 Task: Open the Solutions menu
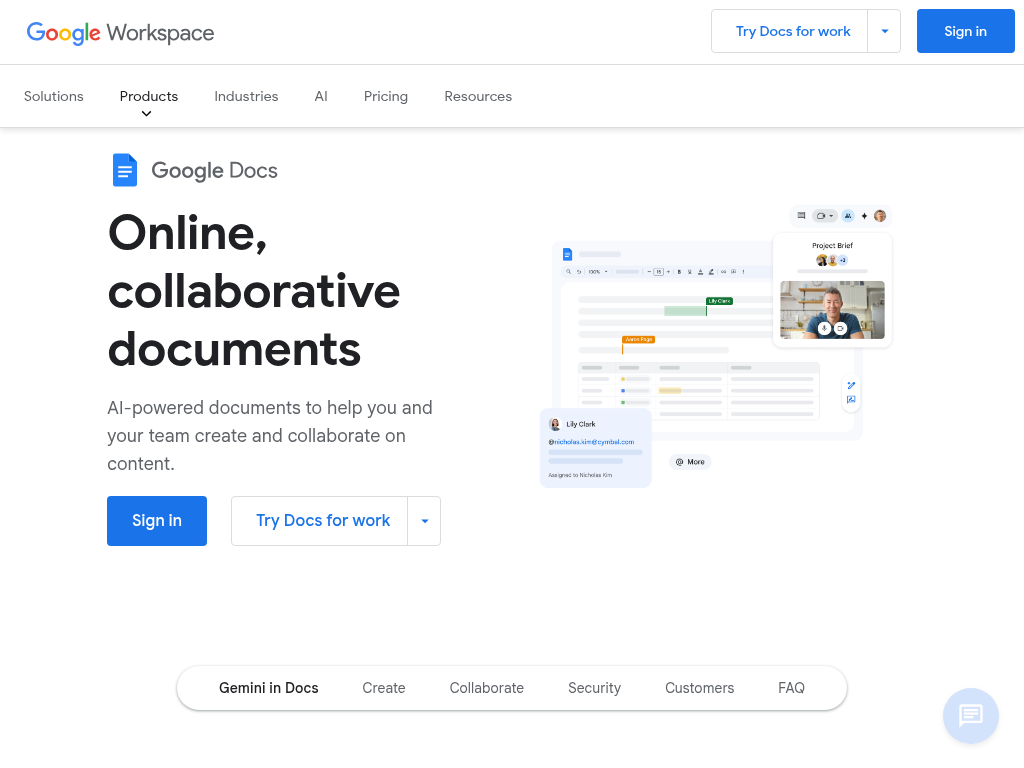coord(54,96)
